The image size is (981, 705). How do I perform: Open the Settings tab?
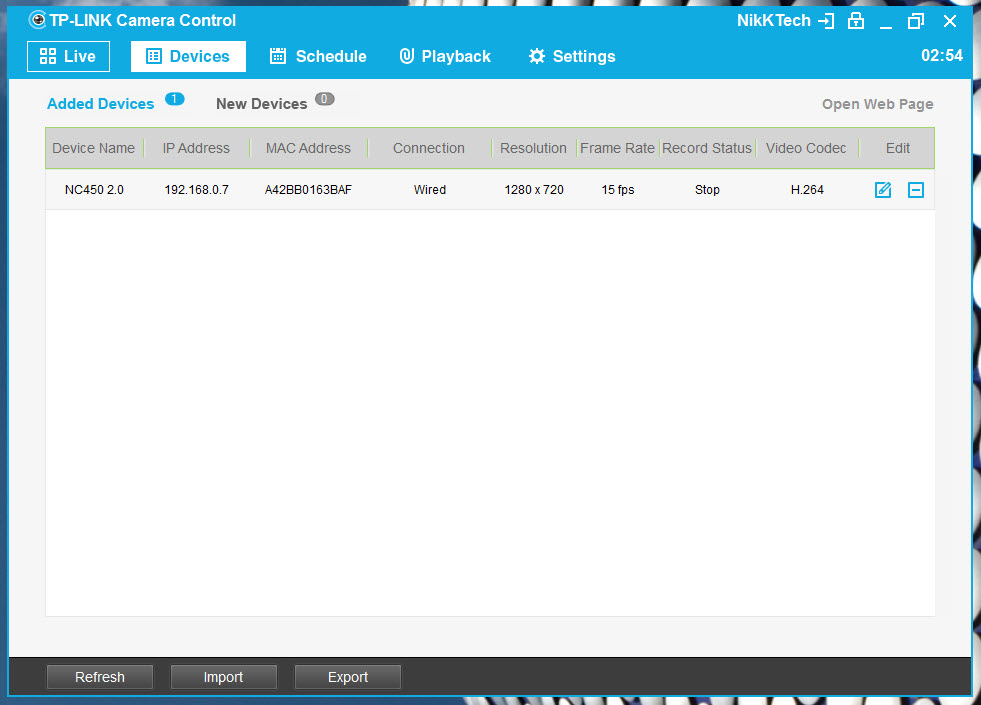click(572, 56)
